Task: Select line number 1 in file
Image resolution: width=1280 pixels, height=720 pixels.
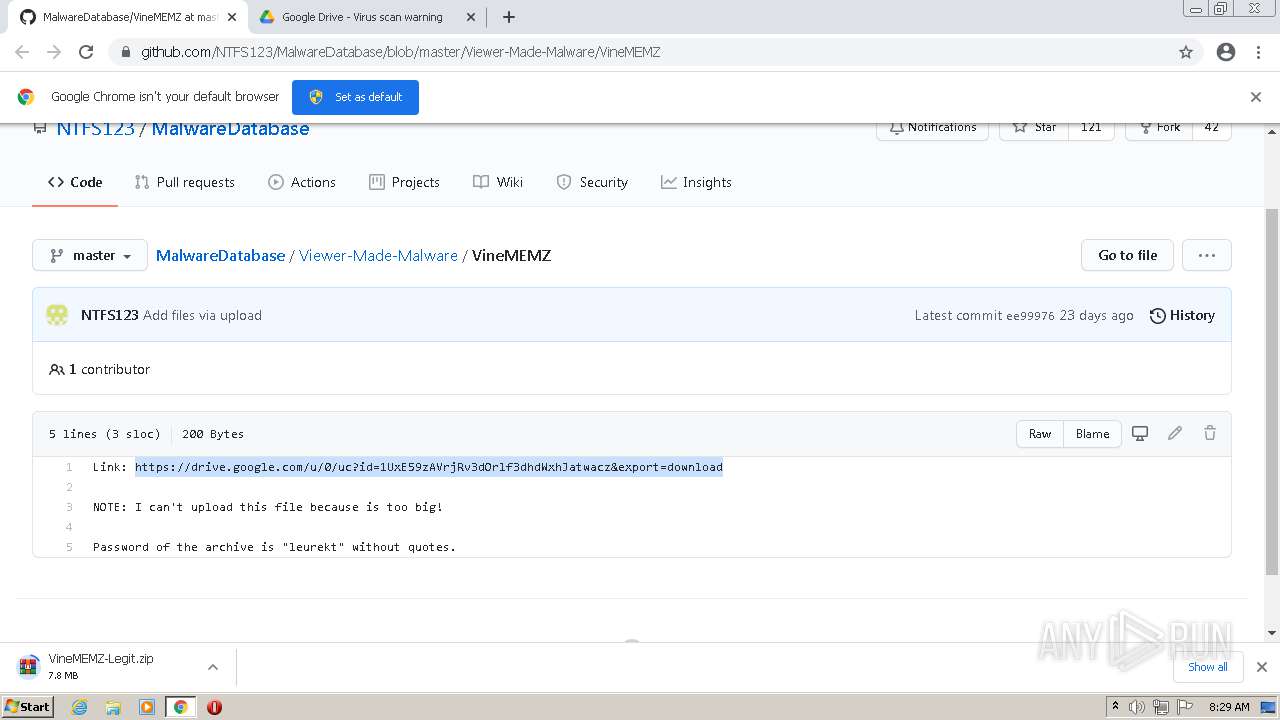Action: tap(69, 467)
